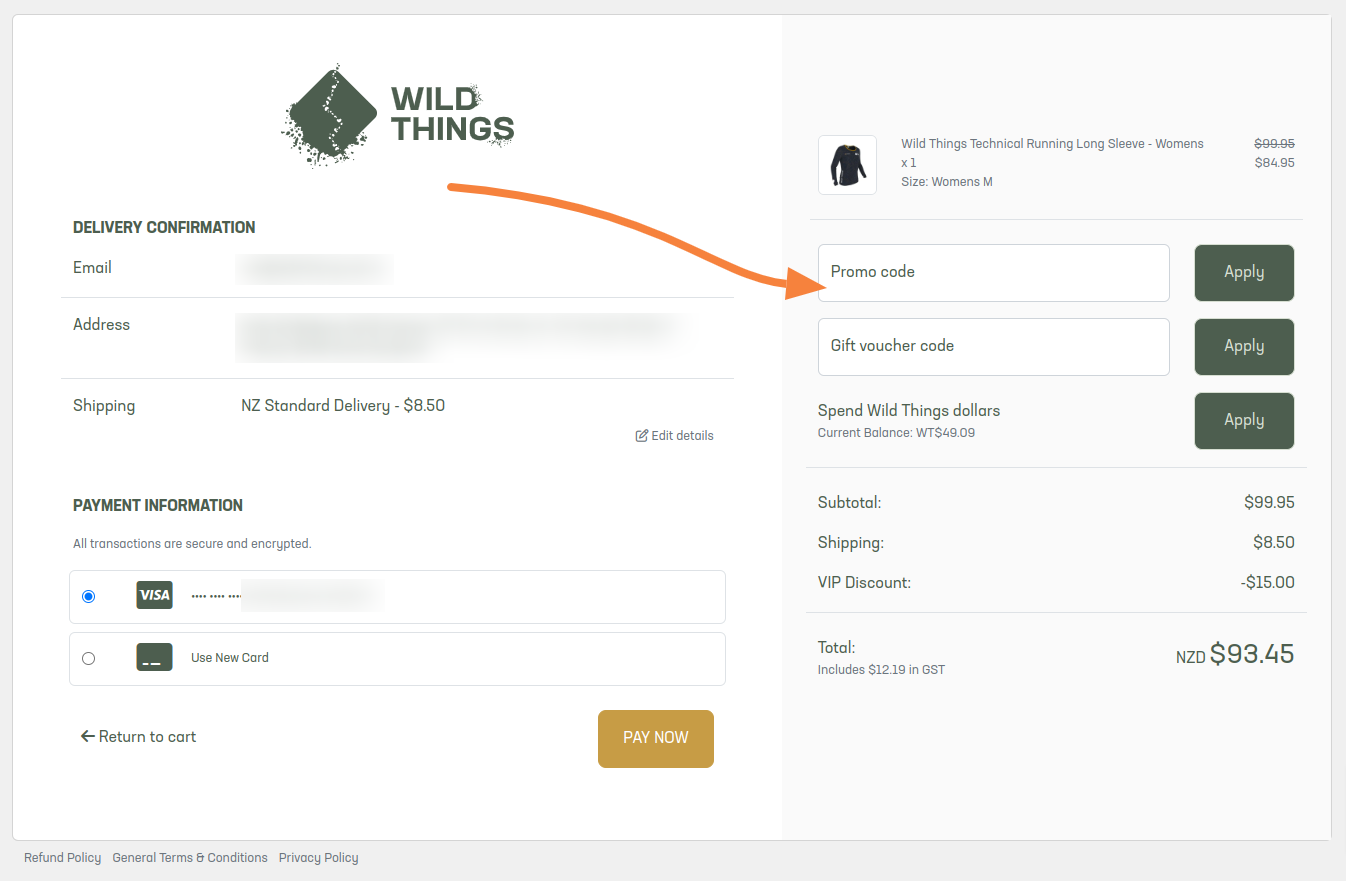
Task: Click the edit pencil icon beside Edit details
Action: [642, 436]
